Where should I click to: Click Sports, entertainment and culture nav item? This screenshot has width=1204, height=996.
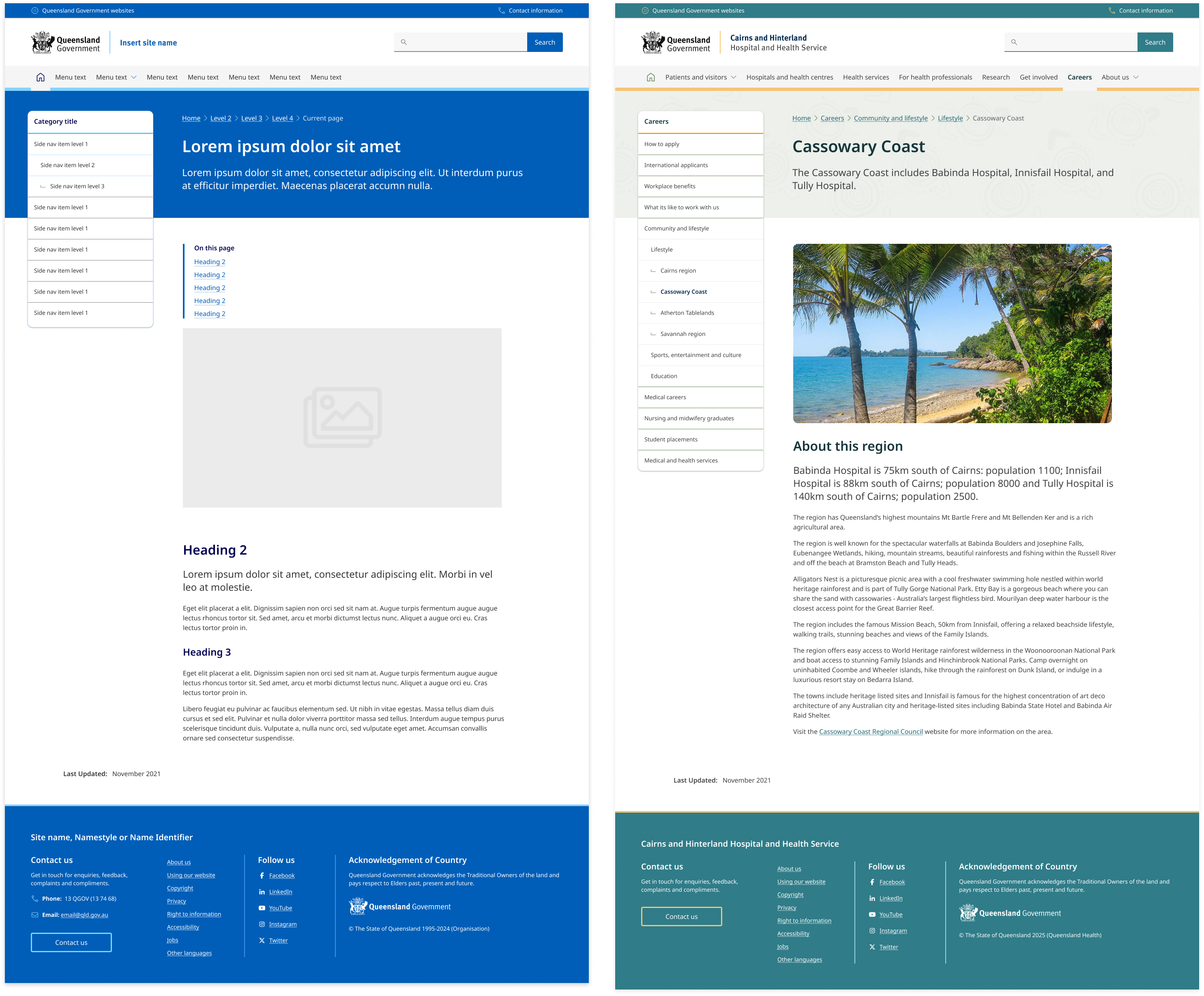(x=700, y=355)
